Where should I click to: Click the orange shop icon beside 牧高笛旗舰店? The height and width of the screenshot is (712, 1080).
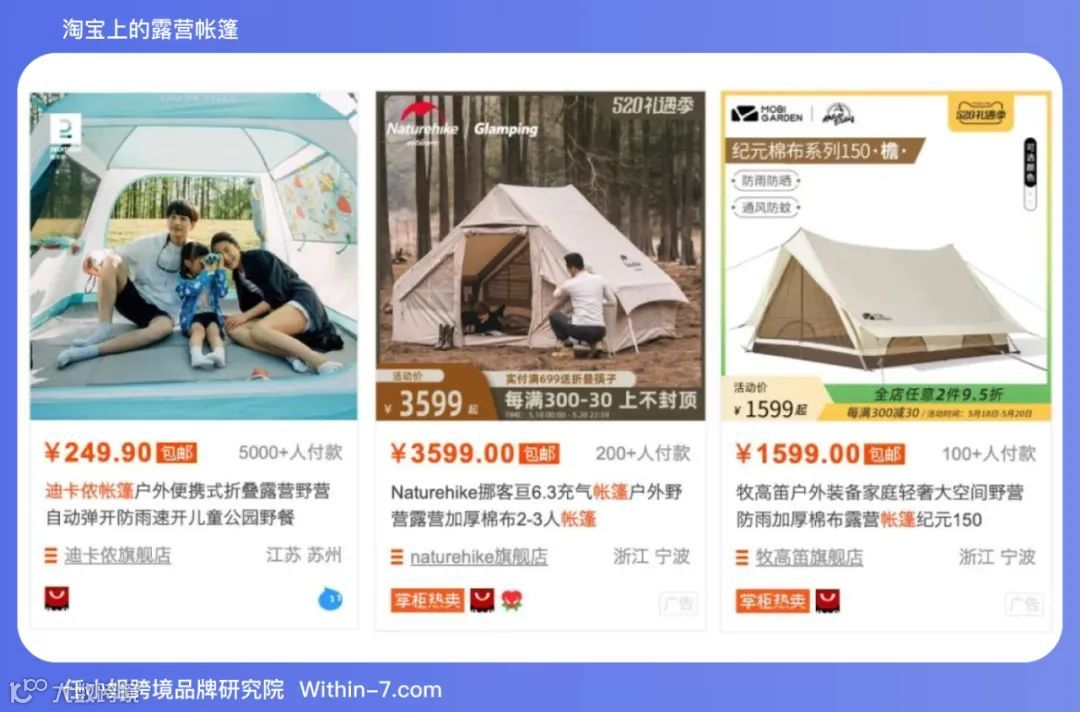(x=742, y=557)
